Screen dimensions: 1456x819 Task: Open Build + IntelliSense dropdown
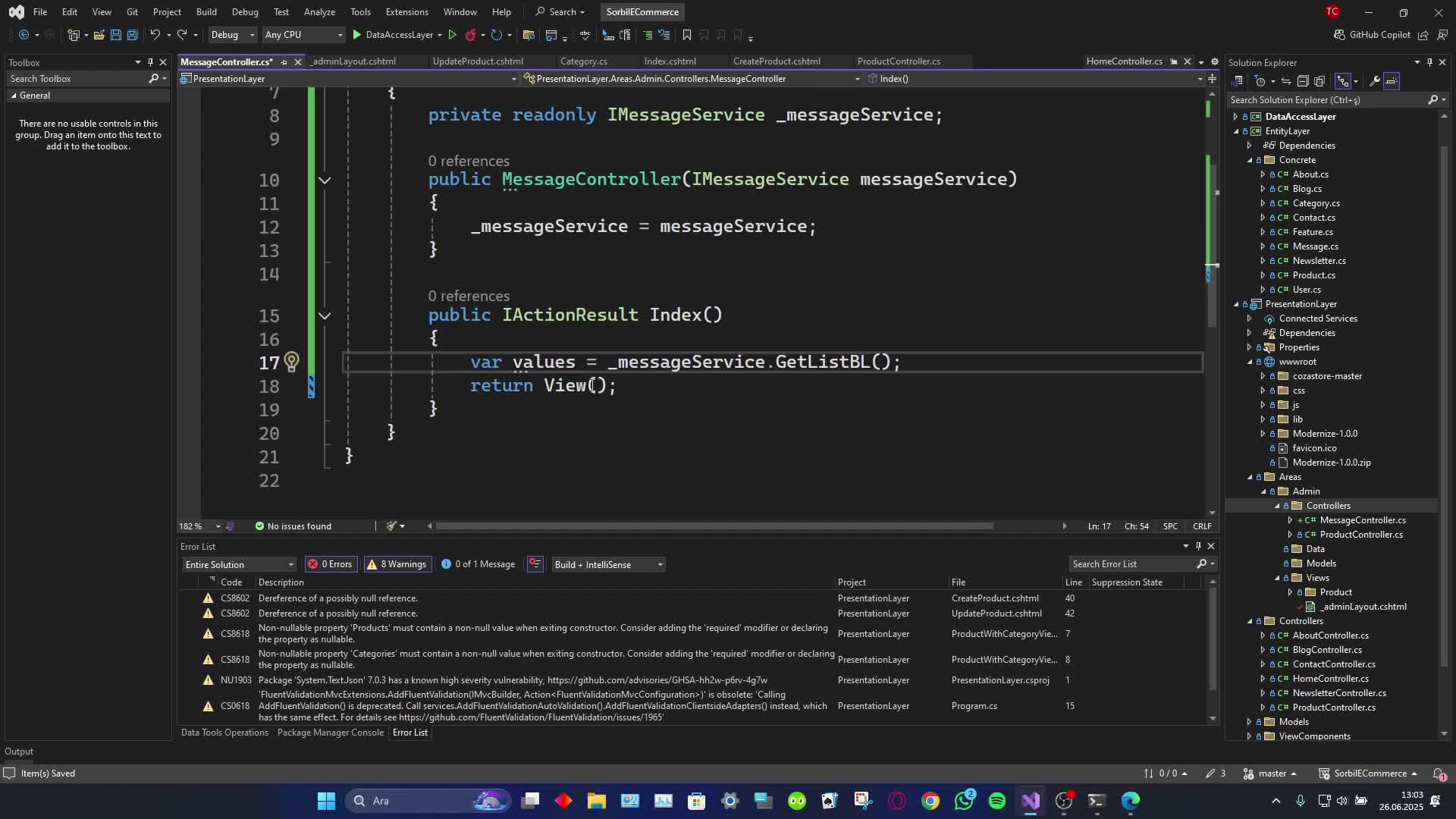(x=608, y=564)
